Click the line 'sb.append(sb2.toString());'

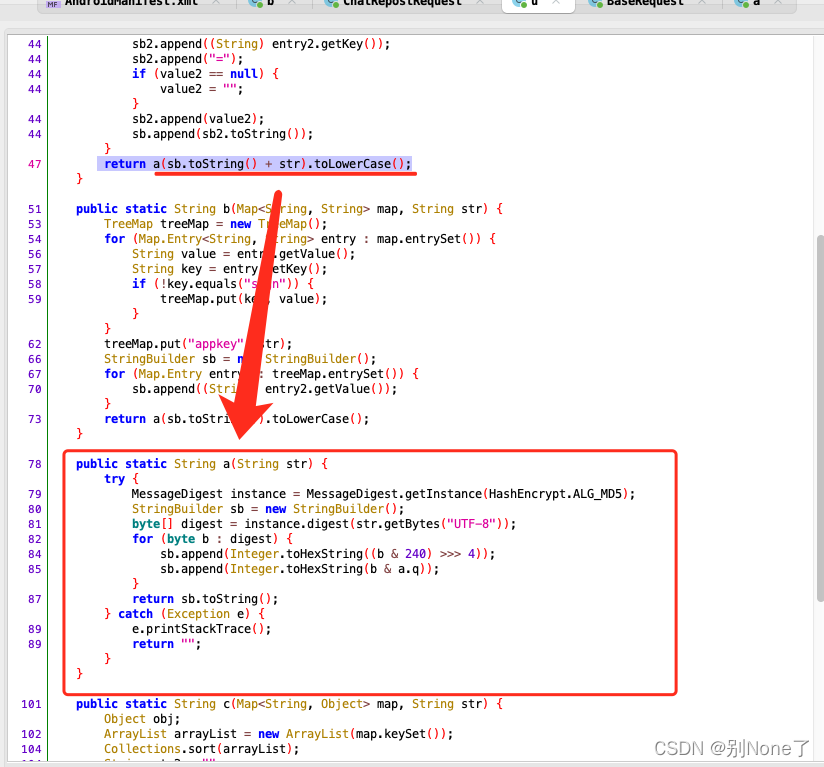pyautogui.click(x=223, y=134)
